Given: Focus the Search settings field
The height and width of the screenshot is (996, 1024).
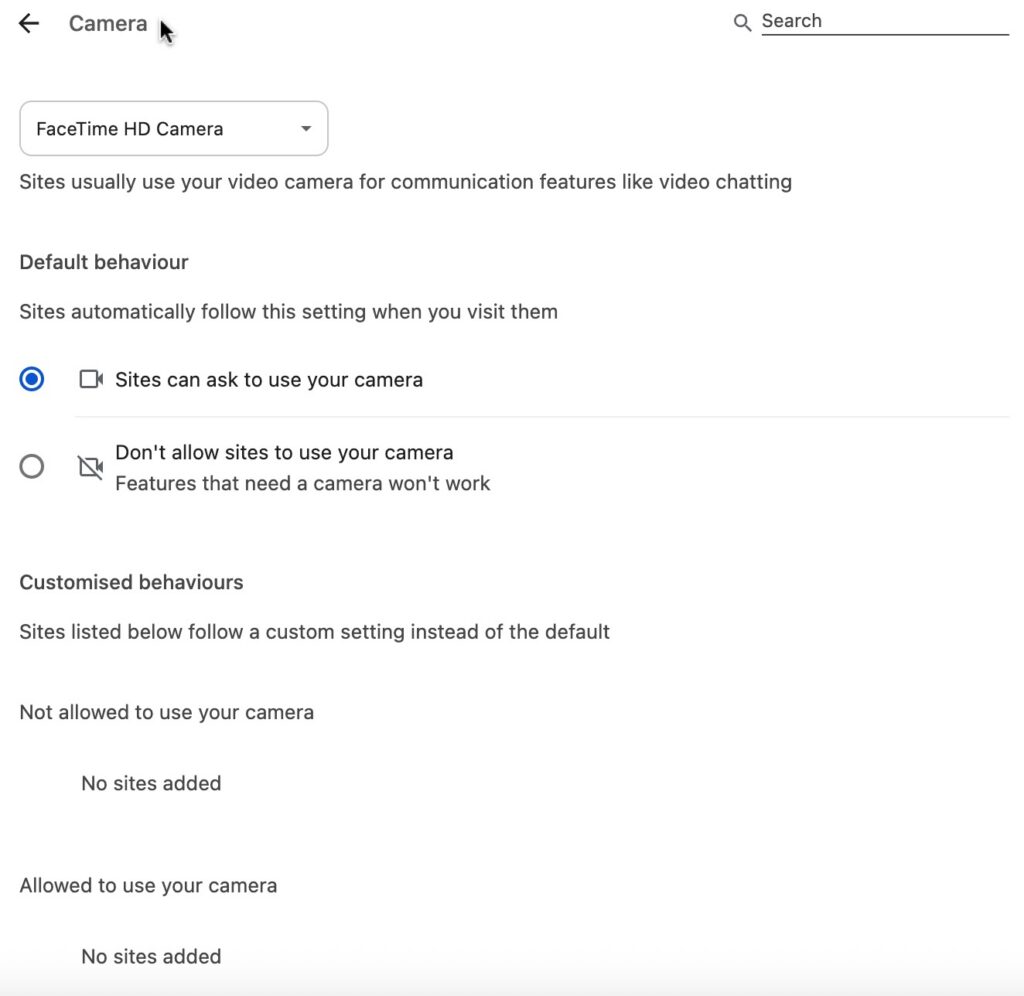Looking at the screenshot, I should pos(885,22).
